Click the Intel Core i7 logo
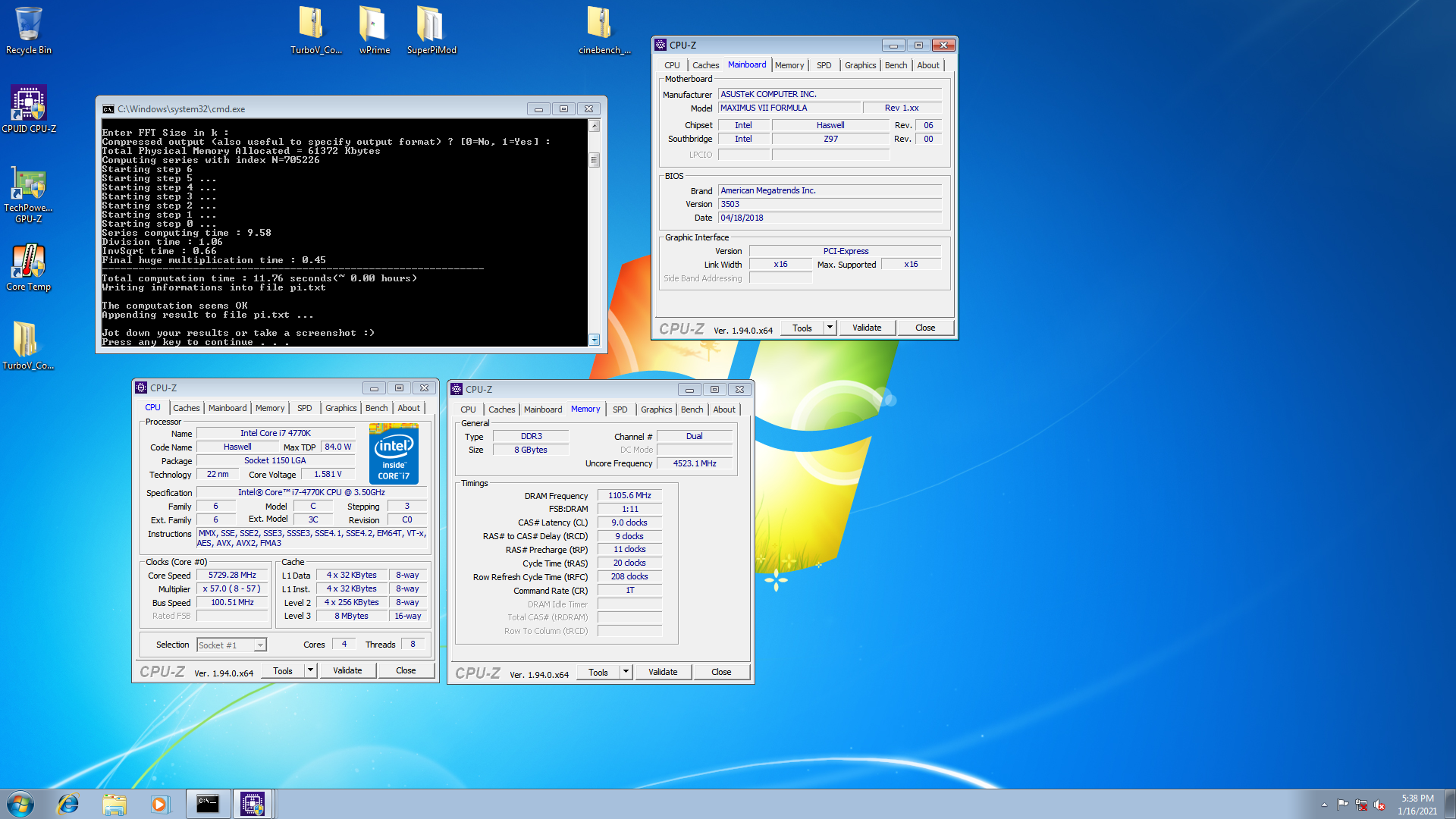Image resolution: width=1456 pixels, height=819 pixels. point(394,453)
